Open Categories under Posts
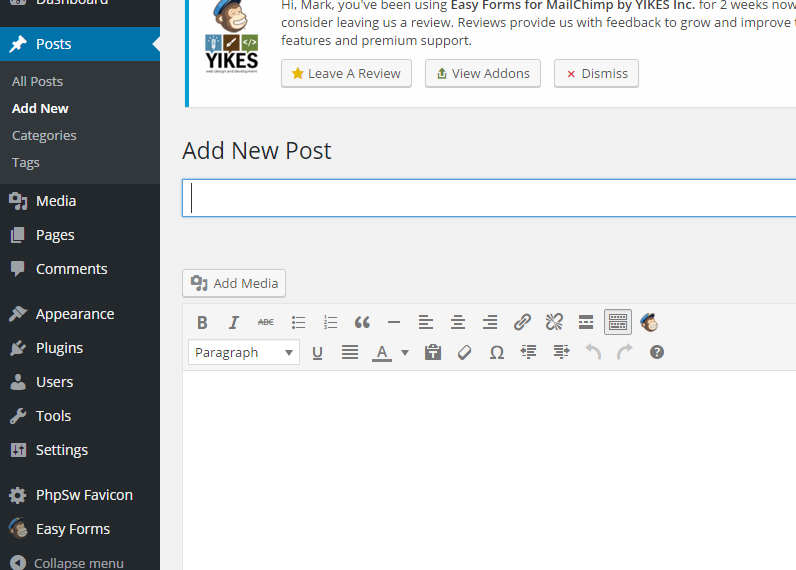This screenshot has height=570, width=796. tap(44, 136)
